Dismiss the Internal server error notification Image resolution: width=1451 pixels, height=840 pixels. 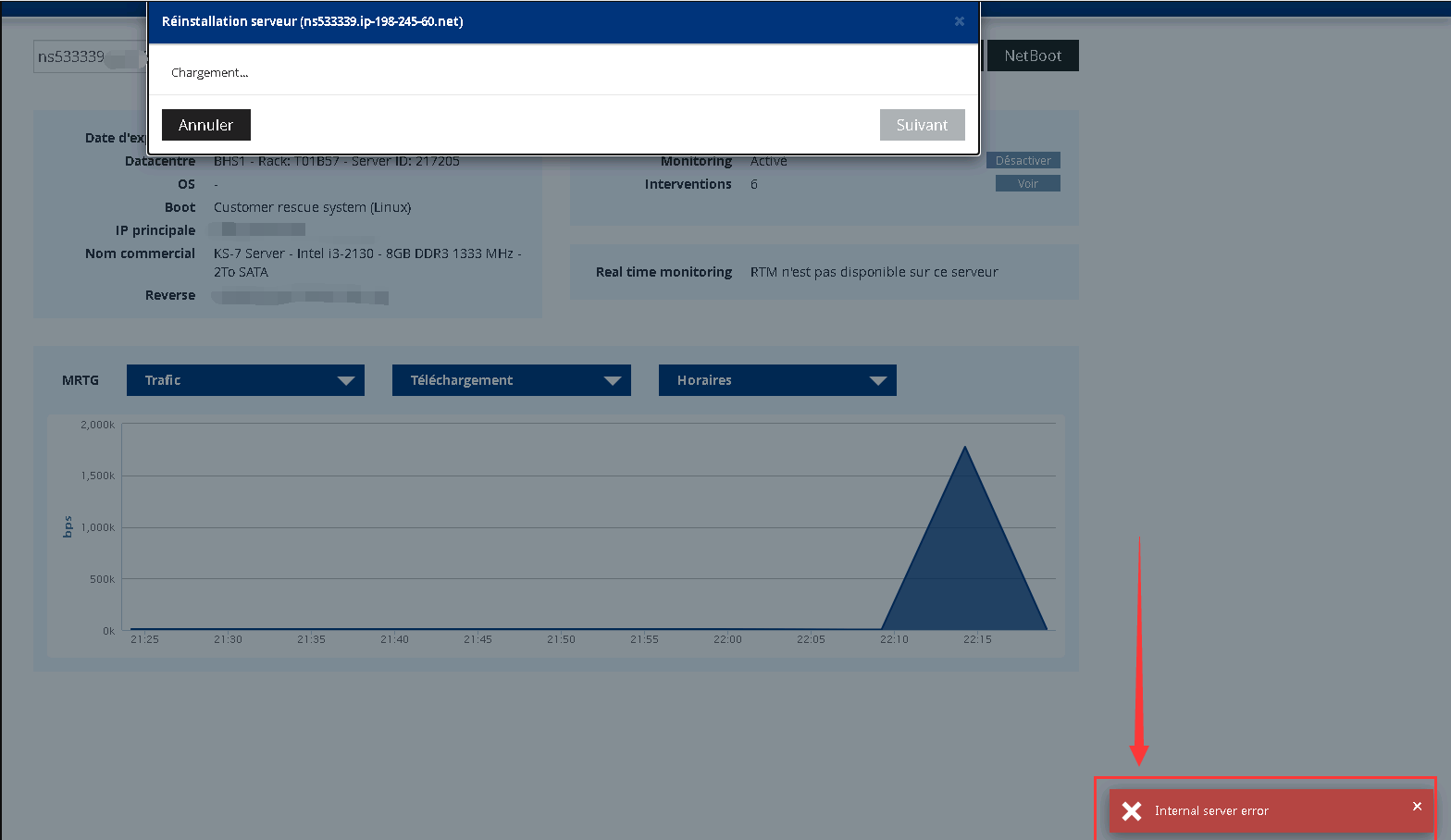1417,807
